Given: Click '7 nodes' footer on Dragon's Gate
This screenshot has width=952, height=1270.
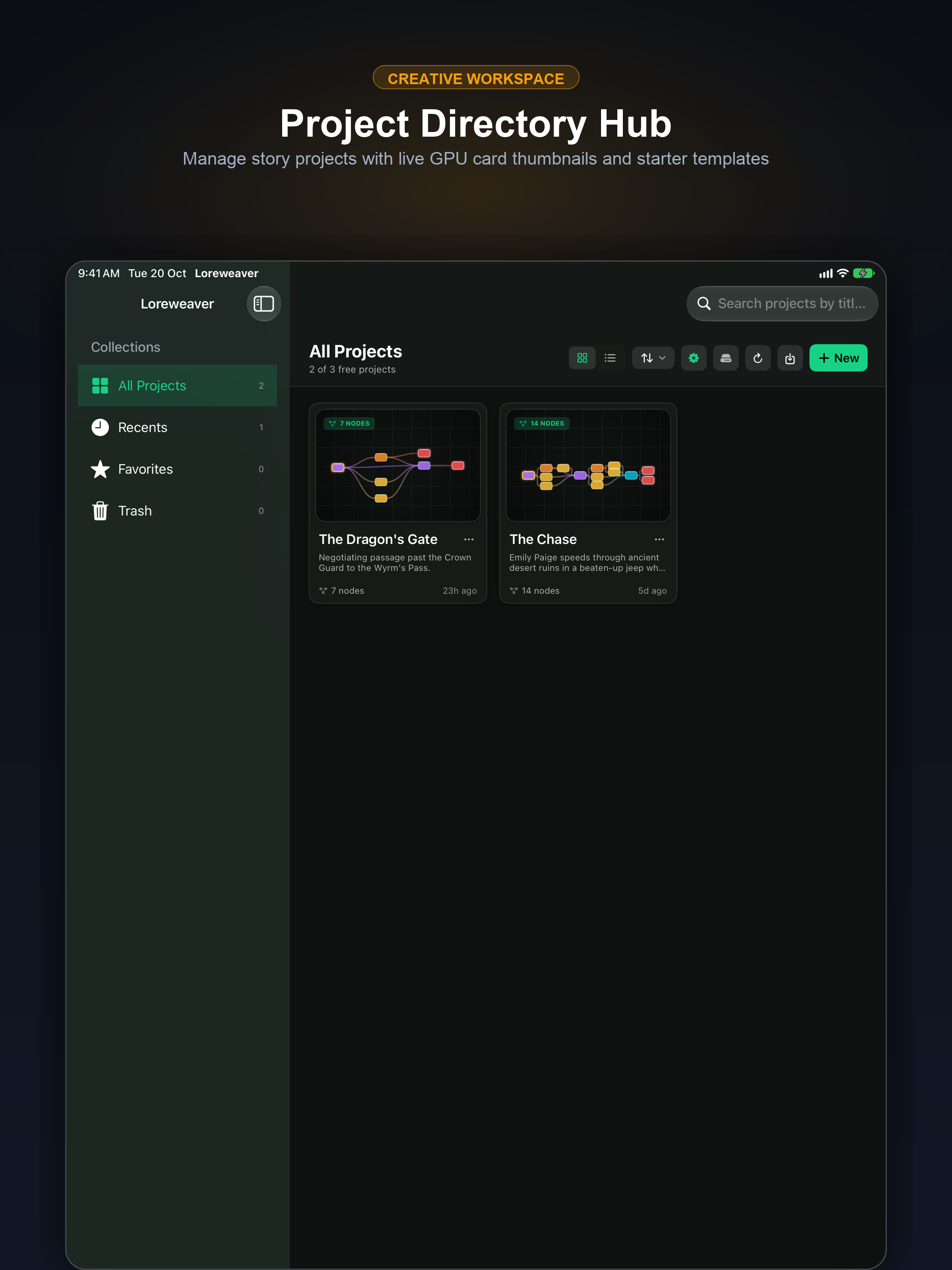Looking at the screenshot, I should (342, 591).
